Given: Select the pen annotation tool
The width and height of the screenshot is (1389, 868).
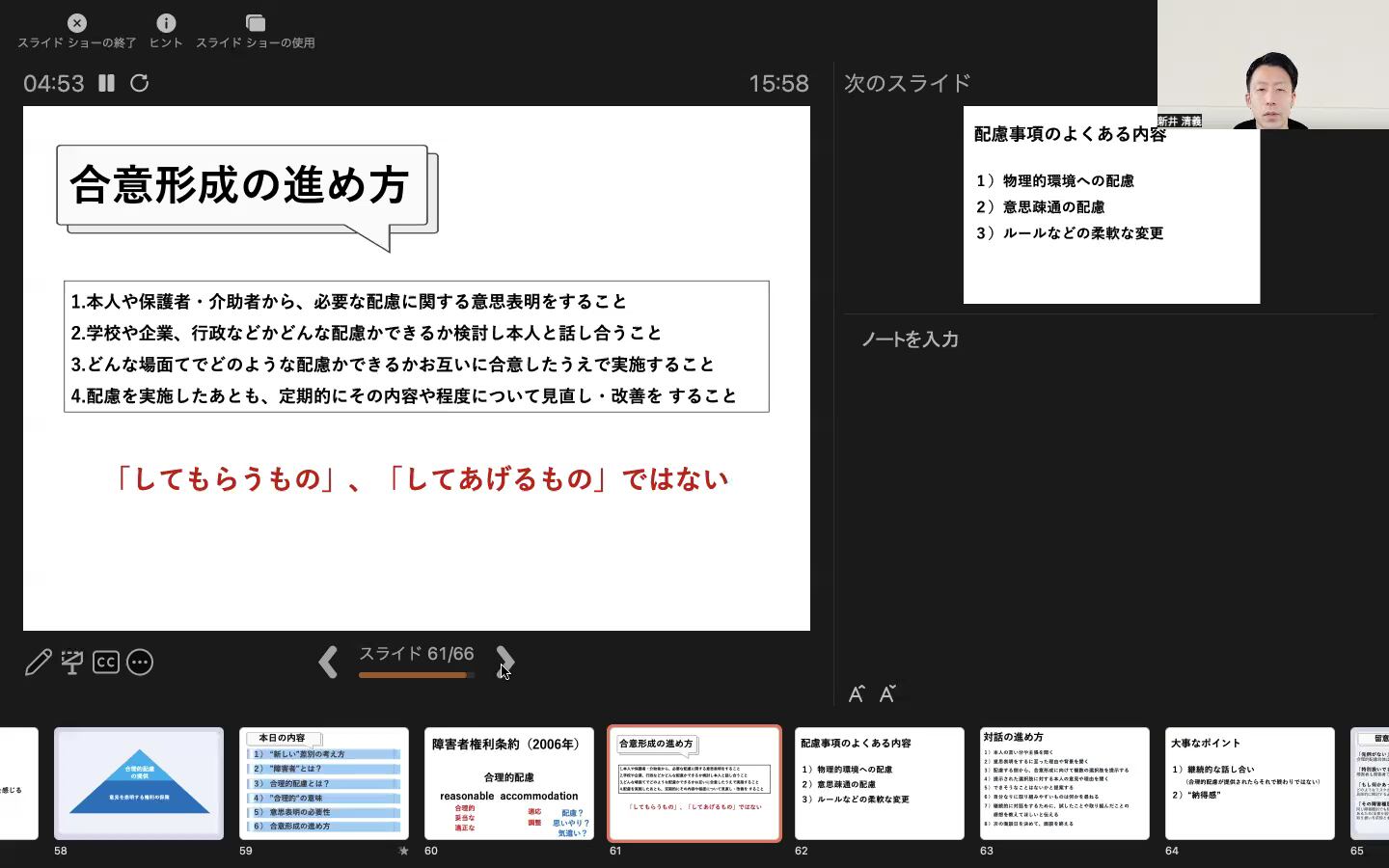Looking at the screenshot, I should click(x=39, y=663).
